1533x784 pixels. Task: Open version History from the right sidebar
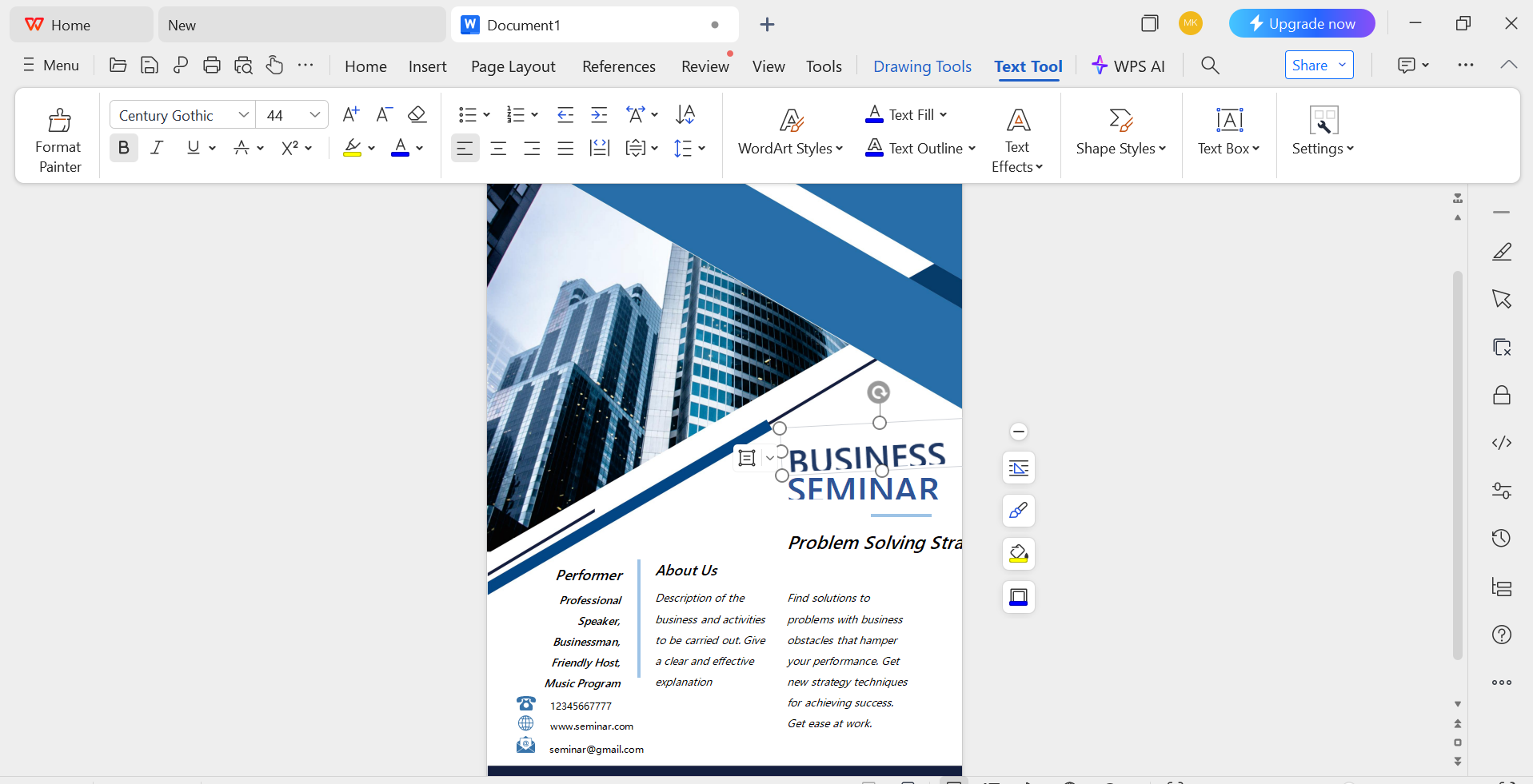click(x=1501, y=538)
